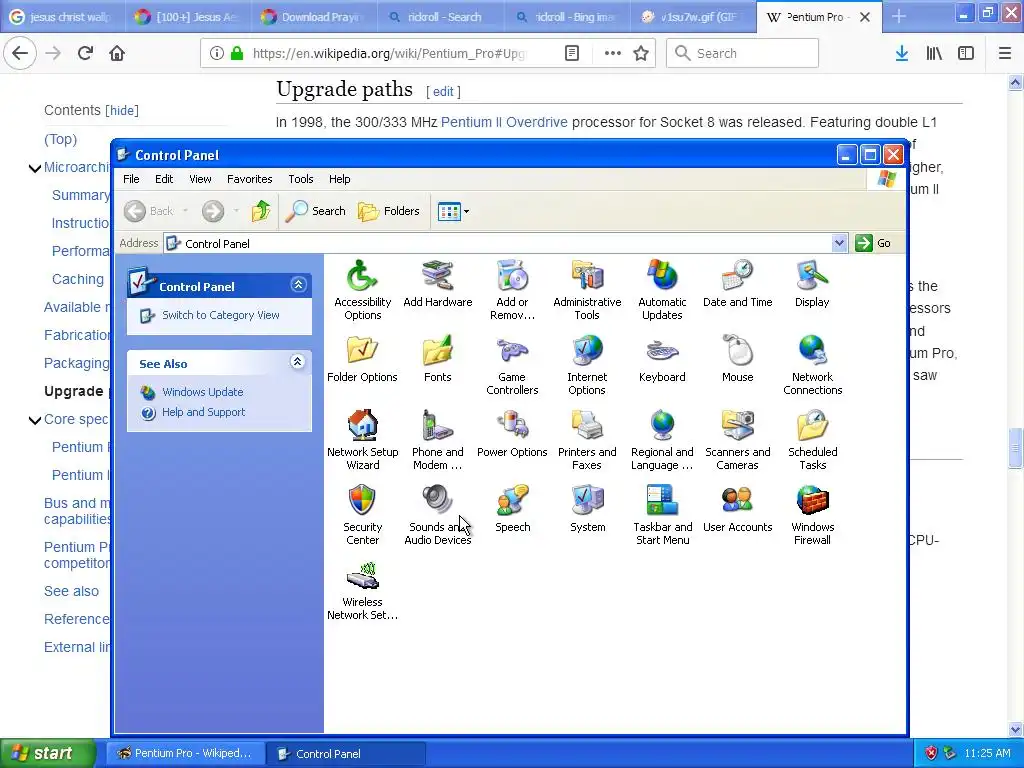
Task: Launch Network Setup Wizard
Action: (362, 440)
